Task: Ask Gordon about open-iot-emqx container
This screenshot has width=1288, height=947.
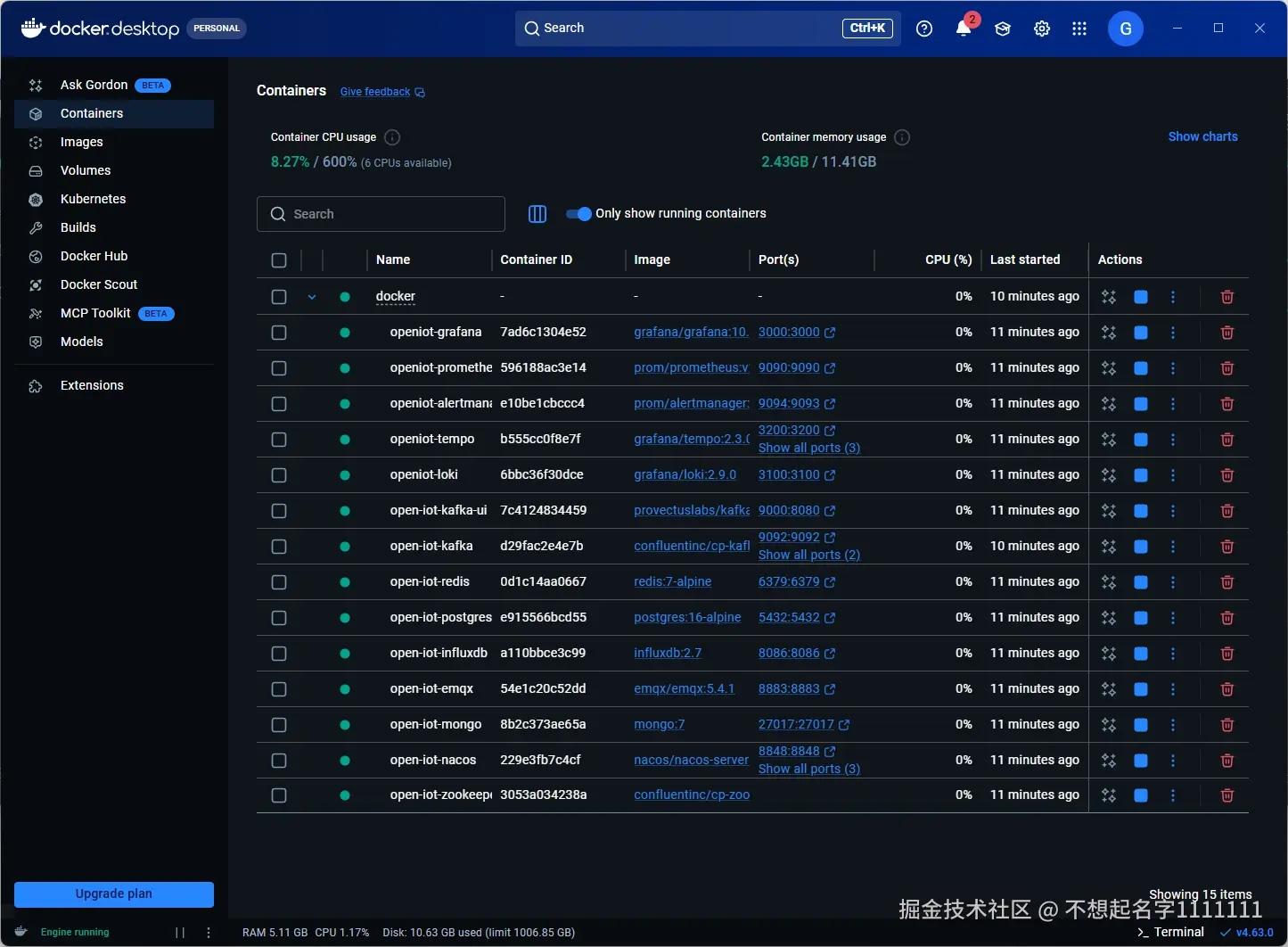Action: click(x=1109, y=689)
